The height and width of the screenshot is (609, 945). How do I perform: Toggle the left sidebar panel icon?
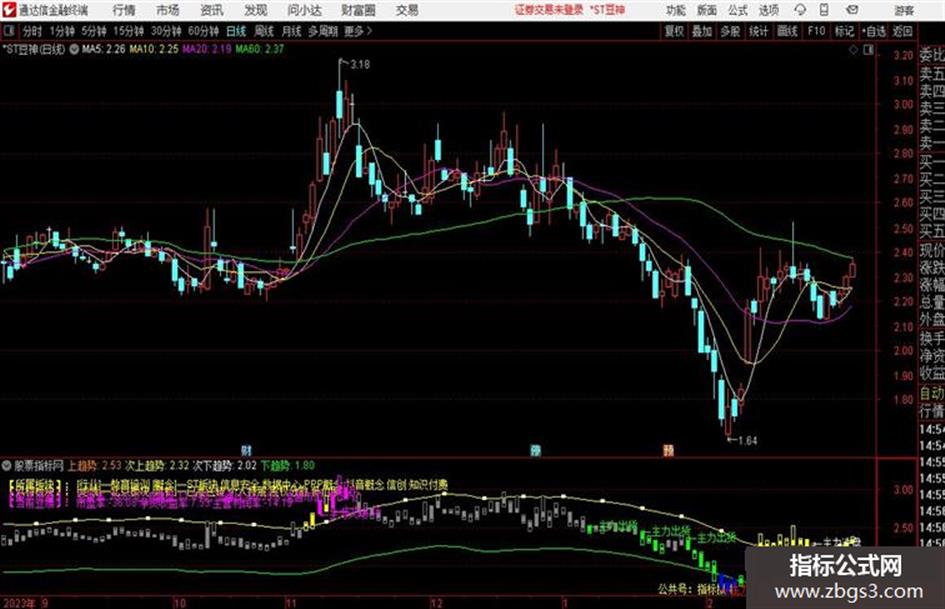click(9, 31)
